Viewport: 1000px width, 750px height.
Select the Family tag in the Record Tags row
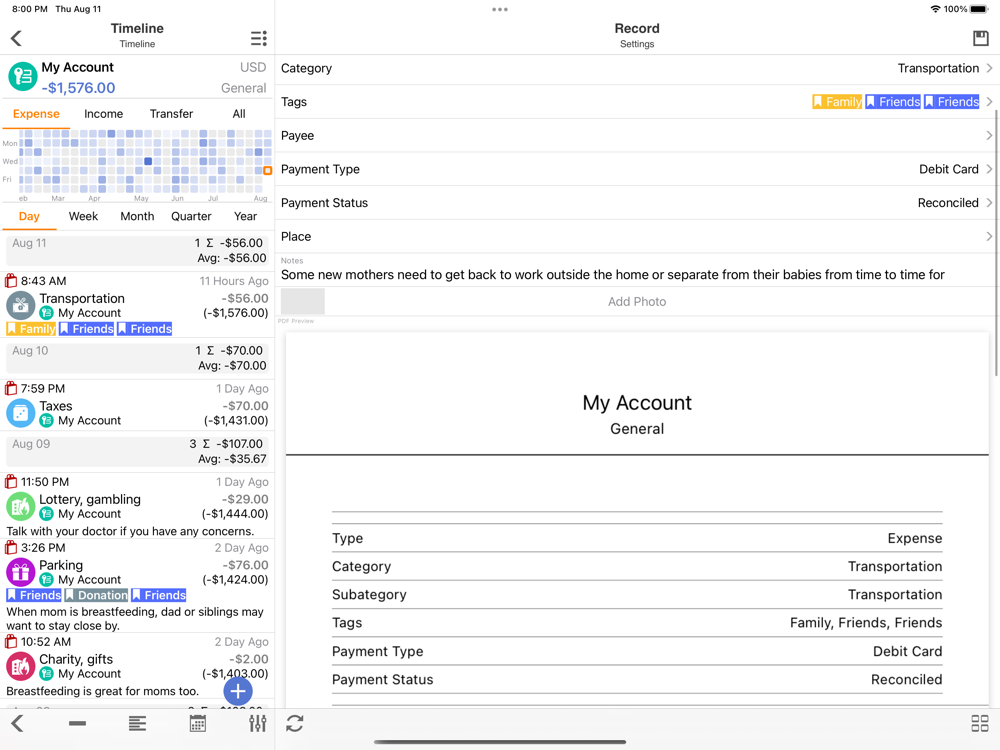point(837,101)
